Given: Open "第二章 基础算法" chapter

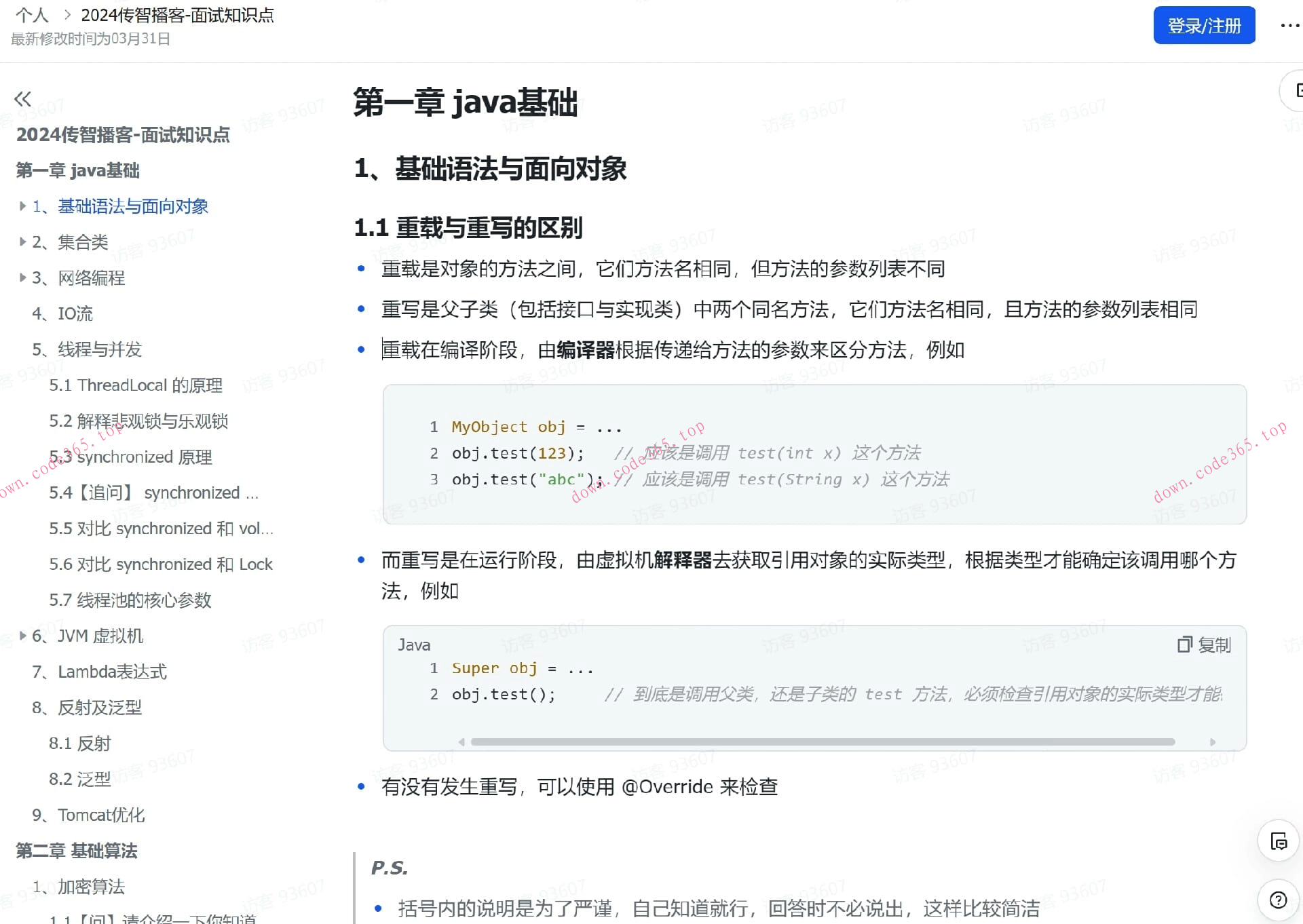Looking at the screenshot, I should point(77,851).
